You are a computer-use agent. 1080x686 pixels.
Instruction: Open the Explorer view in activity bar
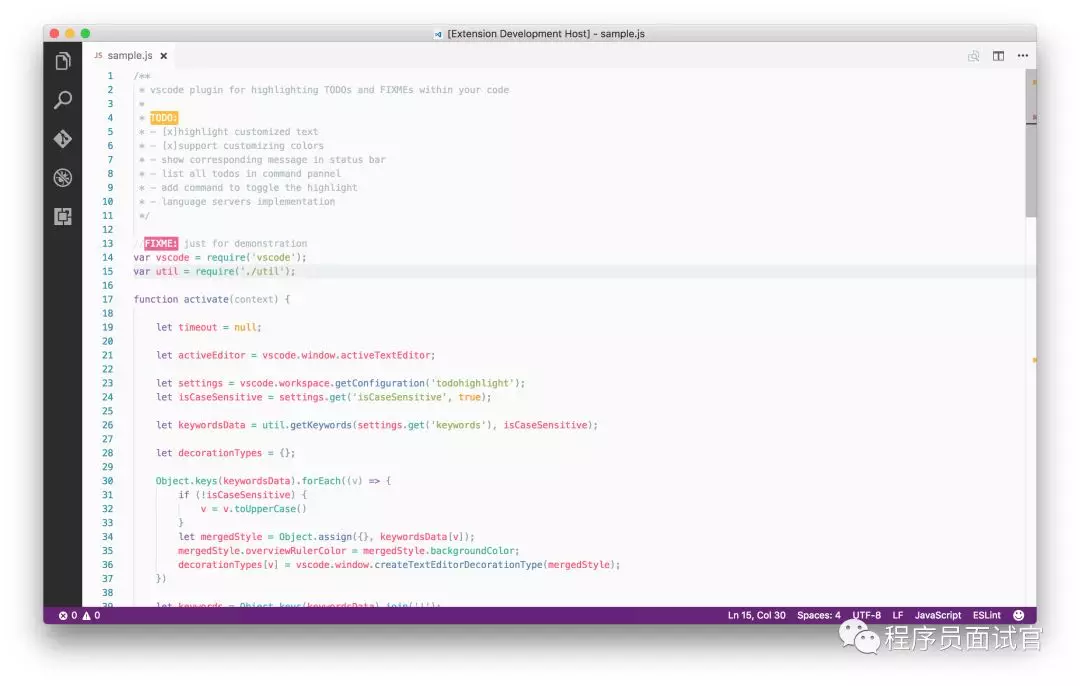(63, 61)
